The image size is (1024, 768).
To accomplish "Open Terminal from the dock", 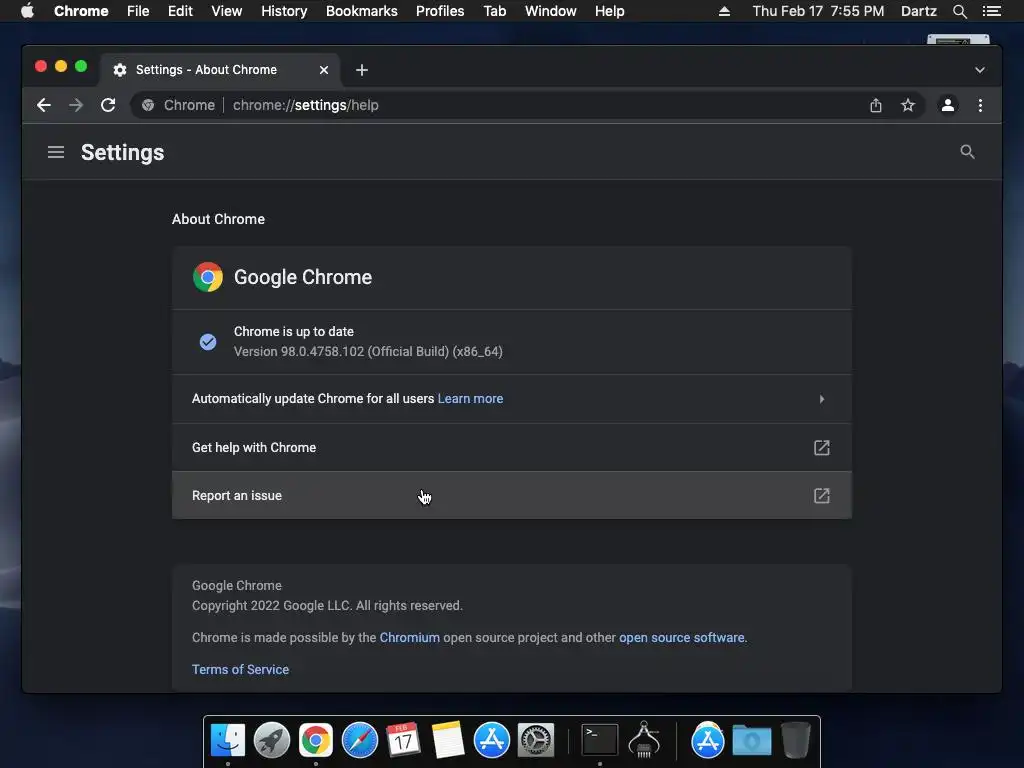I will point(600,741).
